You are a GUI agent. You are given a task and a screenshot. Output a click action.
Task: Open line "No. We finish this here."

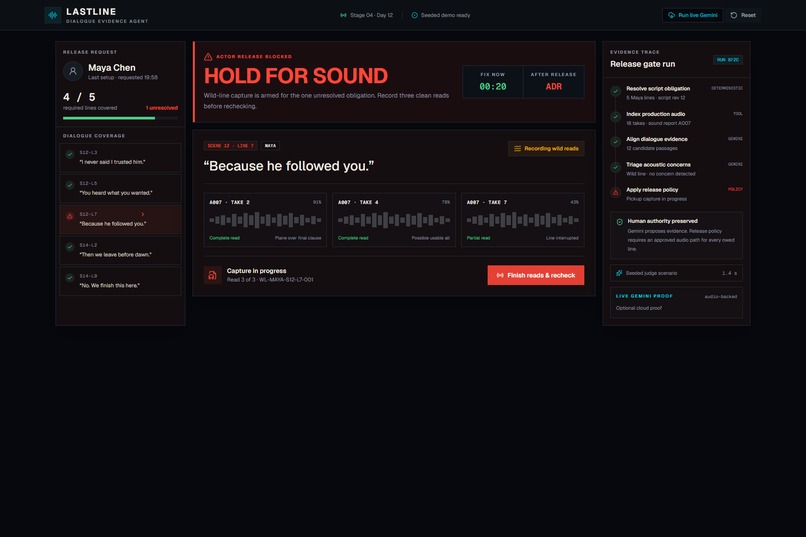click(120, 281)
